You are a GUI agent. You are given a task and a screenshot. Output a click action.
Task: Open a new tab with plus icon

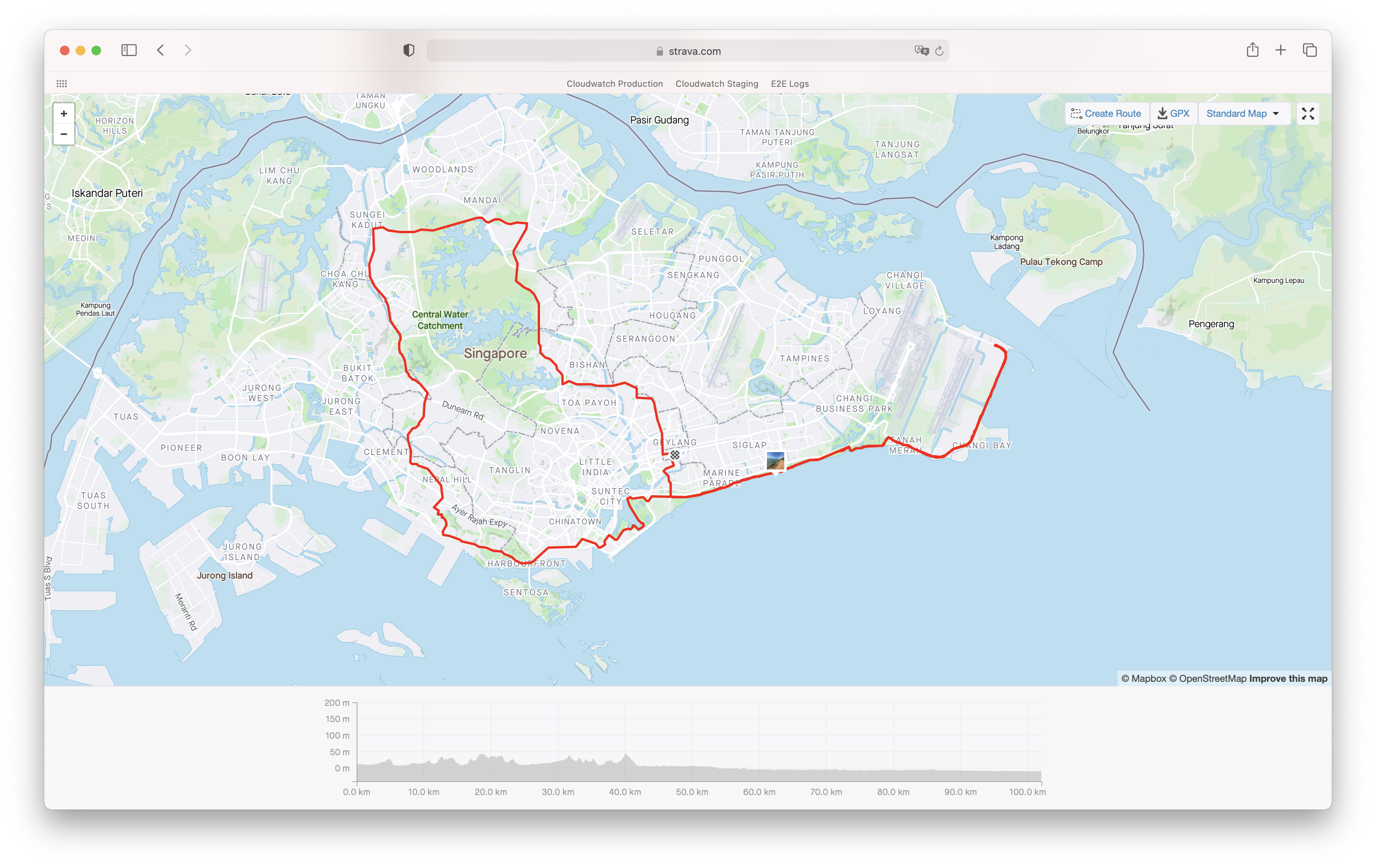point(1281,50)
